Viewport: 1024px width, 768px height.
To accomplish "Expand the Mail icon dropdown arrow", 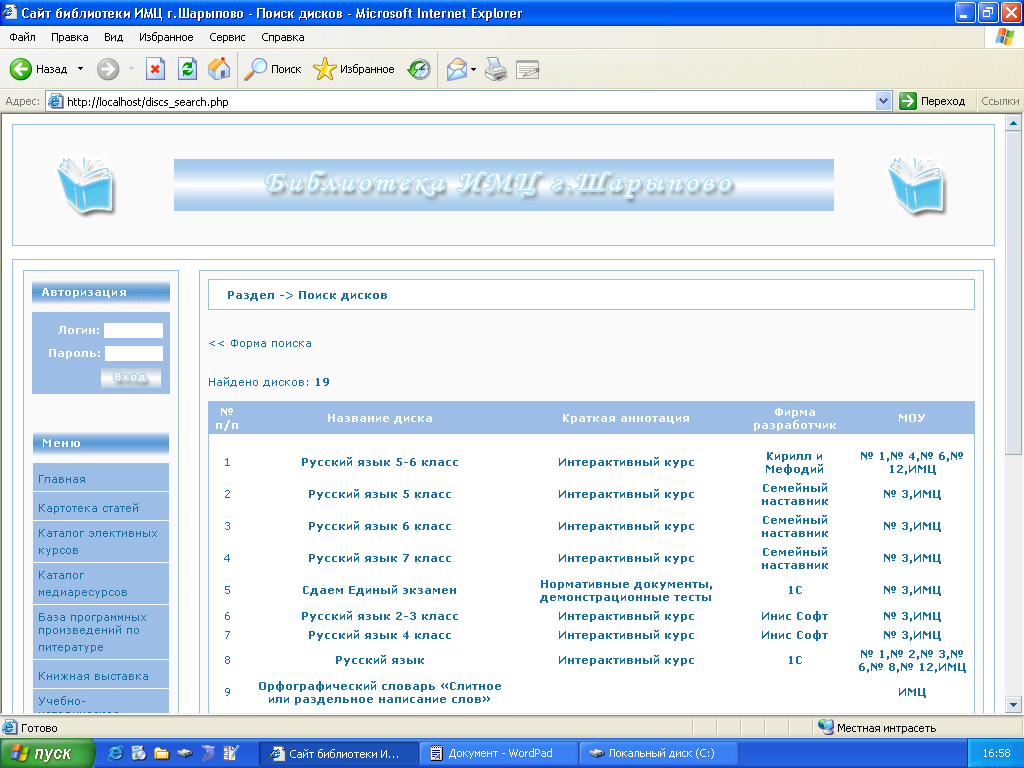I will [474, 69].
